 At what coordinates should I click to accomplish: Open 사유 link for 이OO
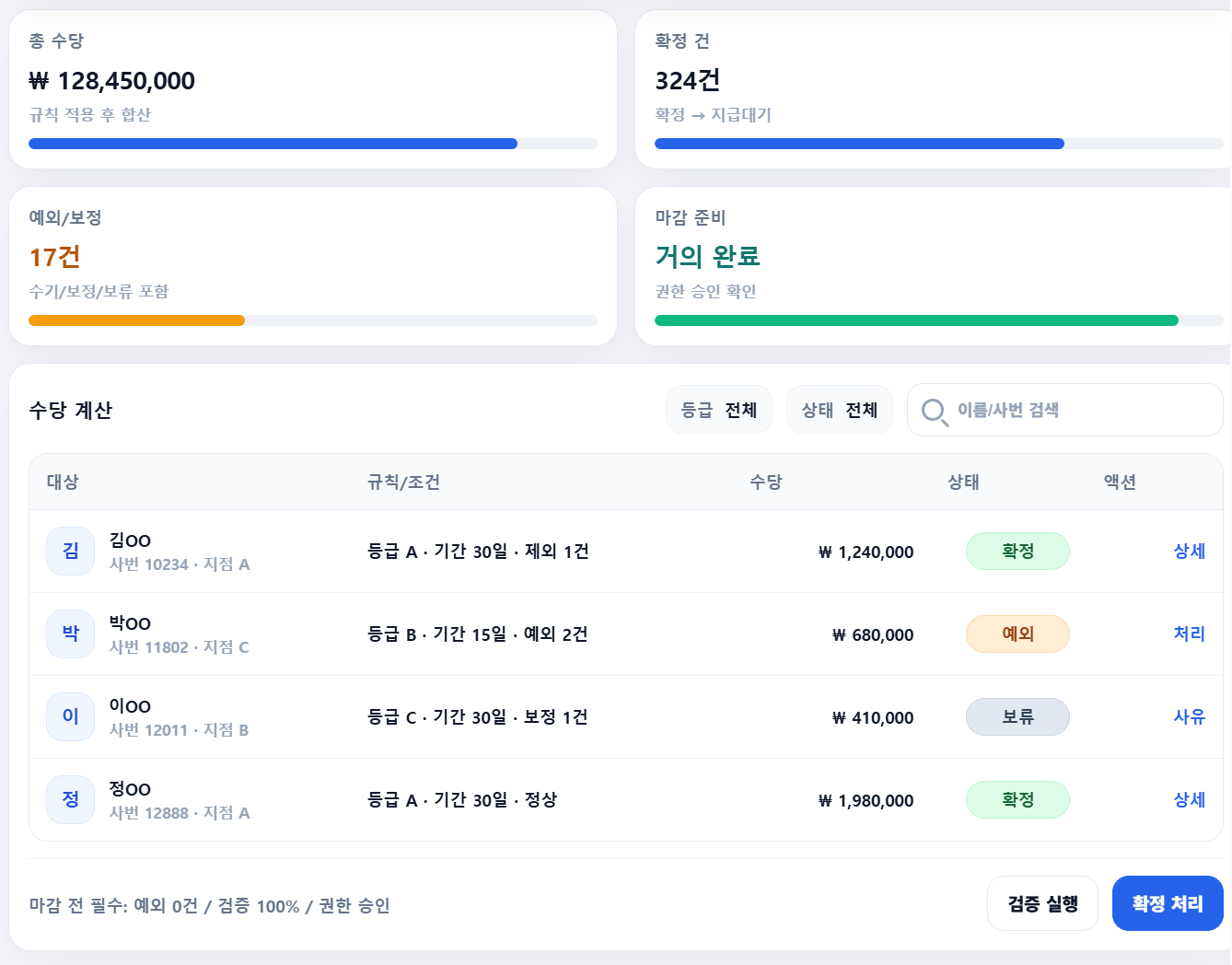1190,716
